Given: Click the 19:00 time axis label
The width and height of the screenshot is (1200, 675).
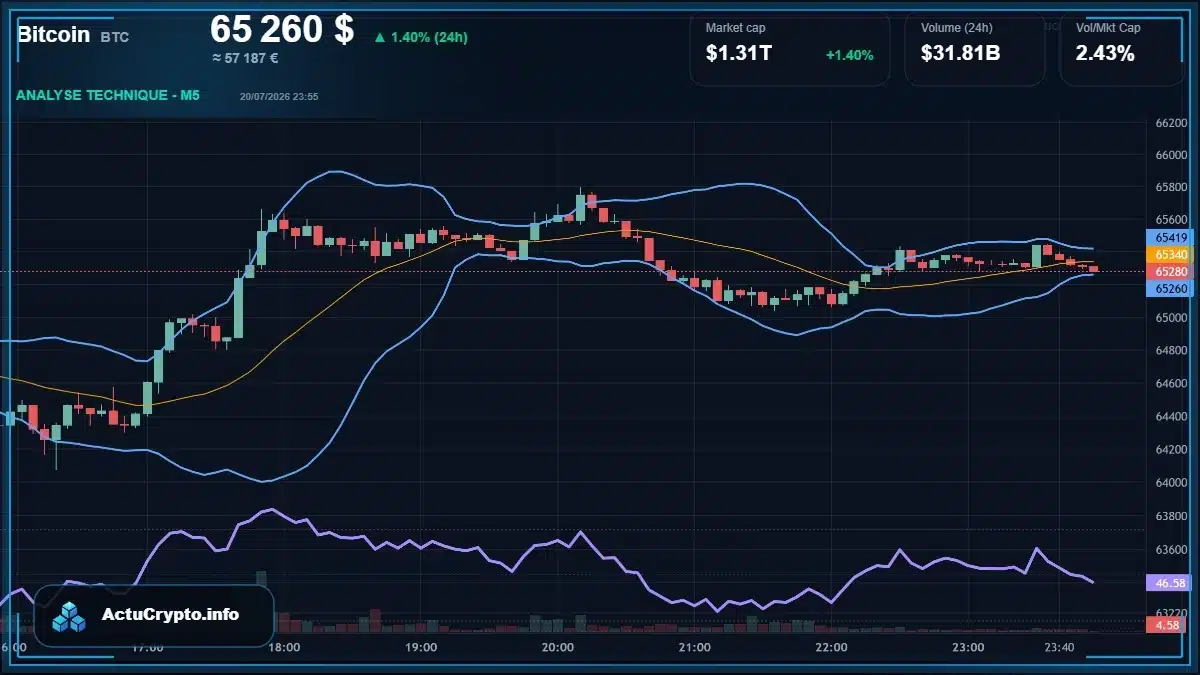Looking at the screenshot, I should click(421, 647).
